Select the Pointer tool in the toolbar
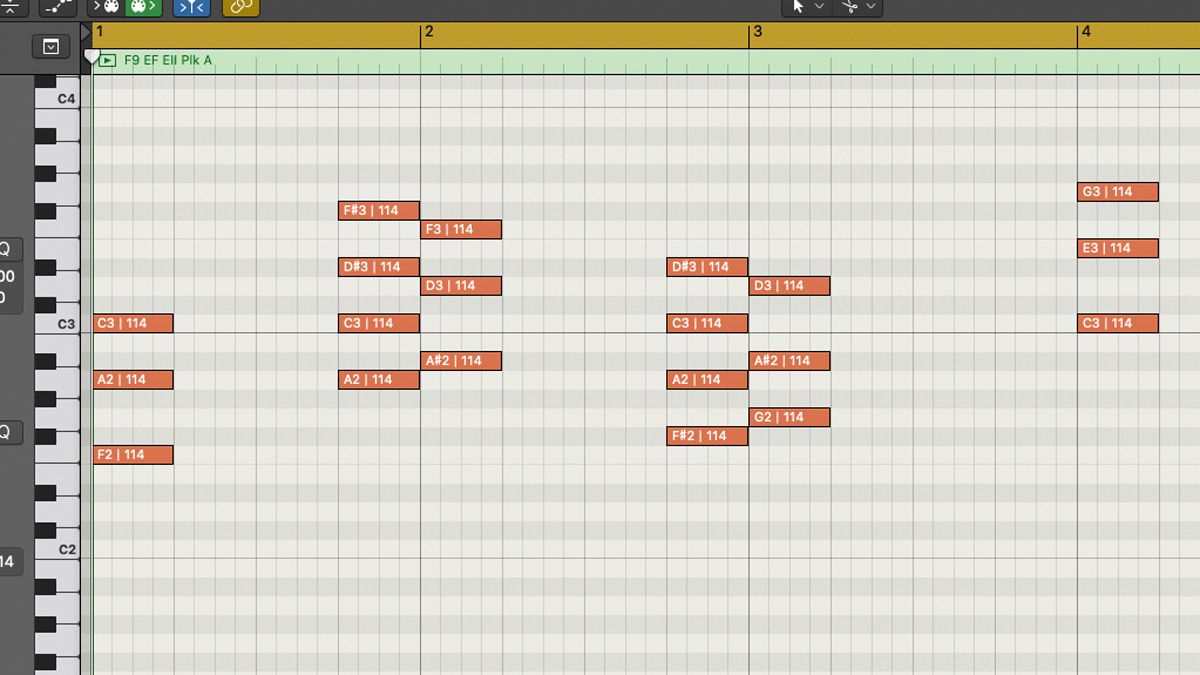Screen dimensions: 1200x675 (x=798, y=8)
